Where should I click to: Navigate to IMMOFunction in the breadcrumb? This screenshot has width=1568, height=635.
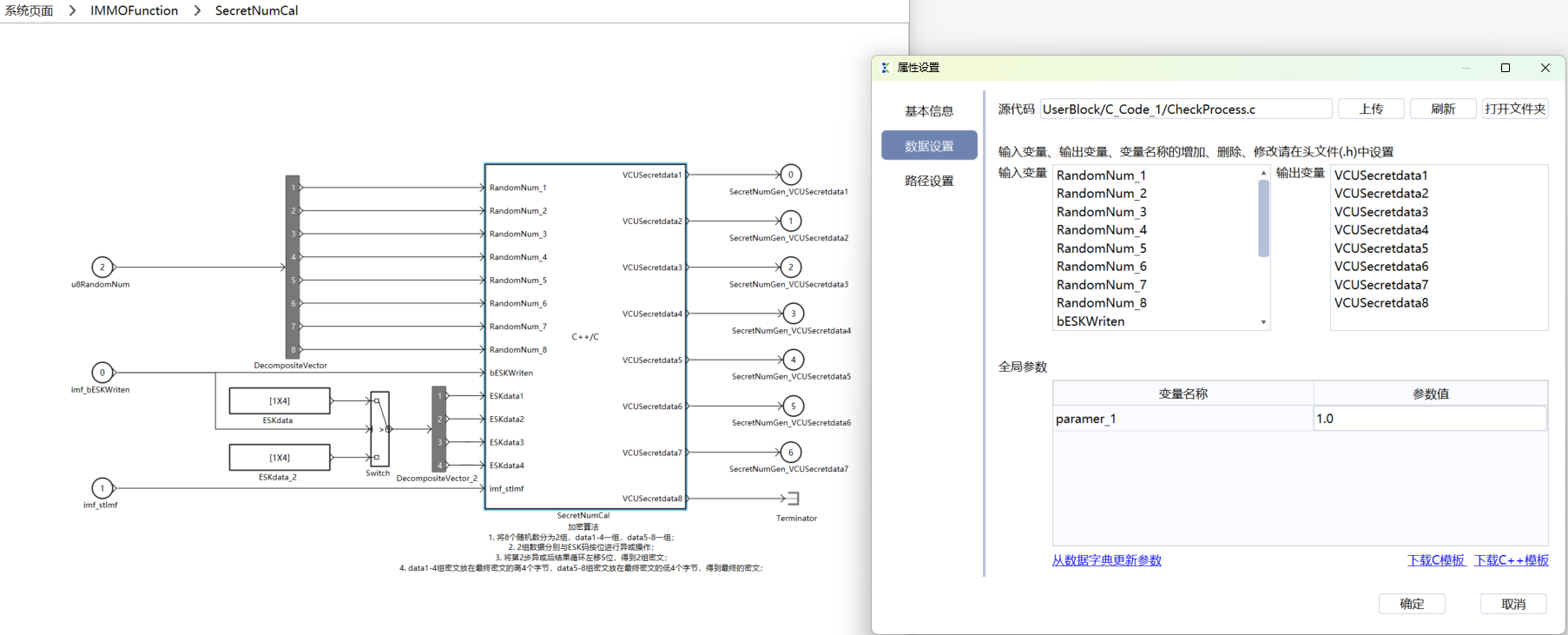(x=135, y=10)
